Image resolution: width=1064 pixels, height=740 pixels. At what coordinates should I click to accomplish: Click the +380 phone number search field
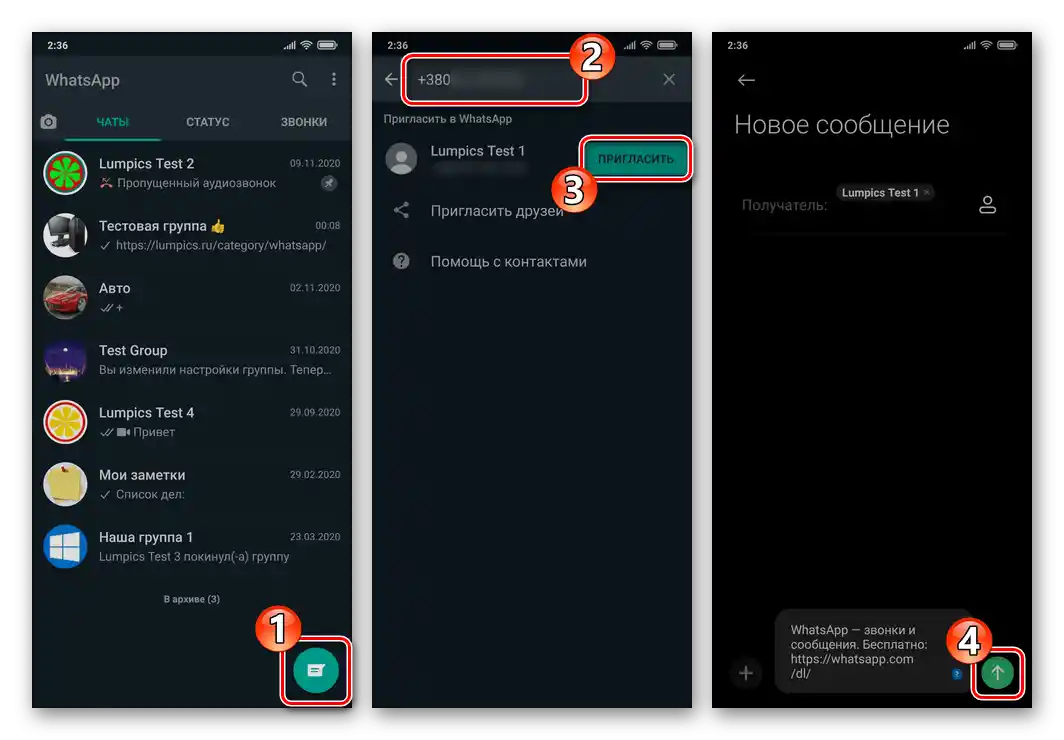[494, 79]
